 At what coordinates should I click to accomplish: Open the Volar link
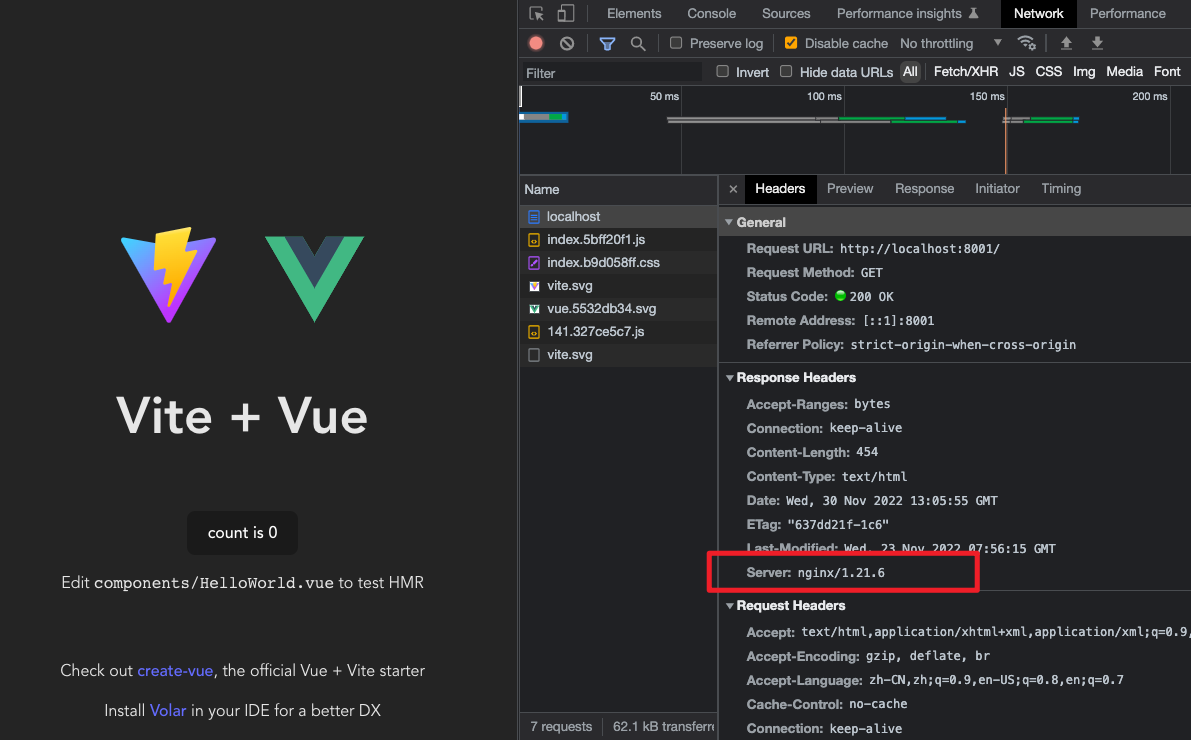click(x=168, y=711)
